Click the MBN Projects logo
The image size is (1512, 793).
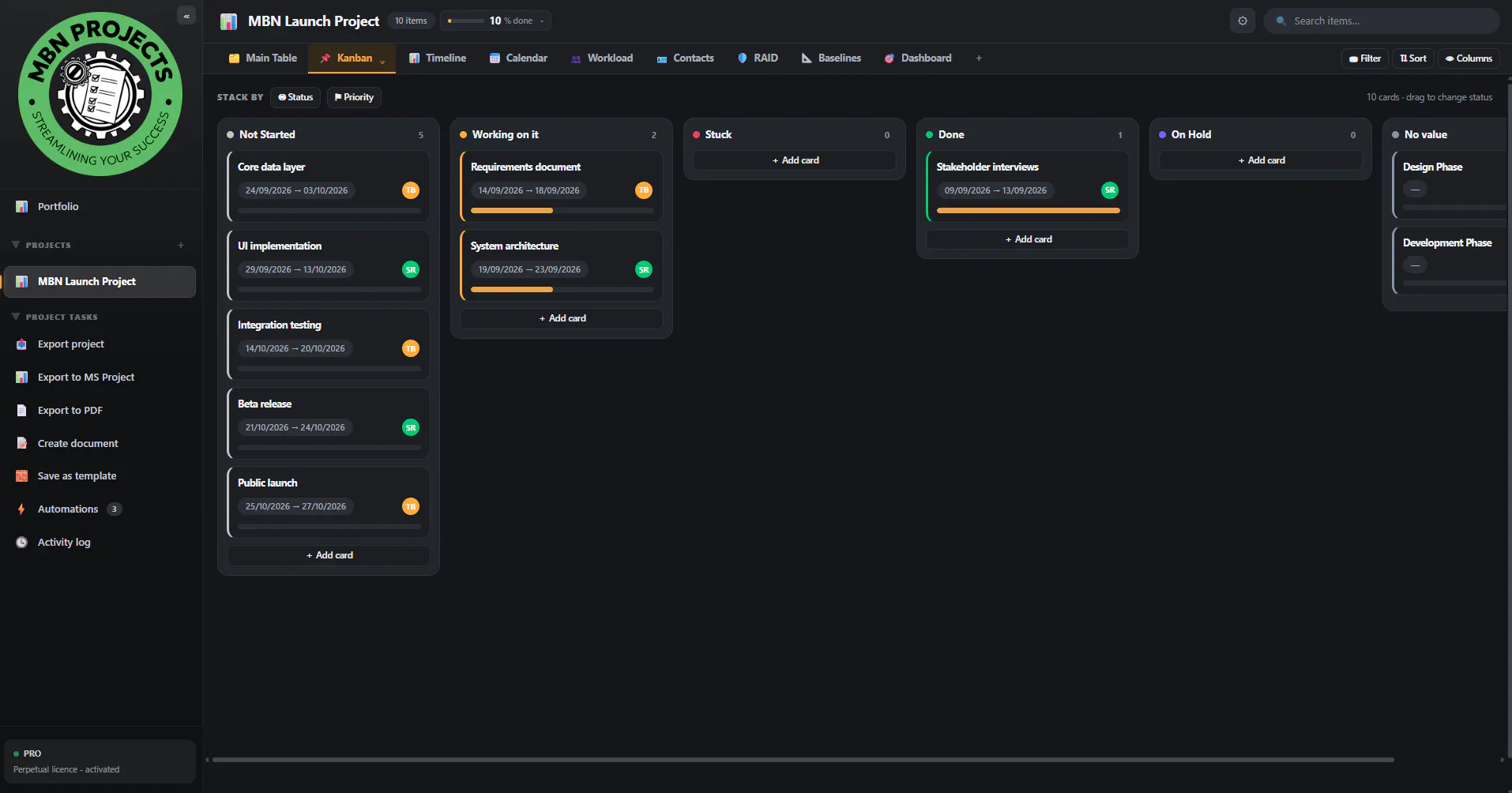click(100, 94)
